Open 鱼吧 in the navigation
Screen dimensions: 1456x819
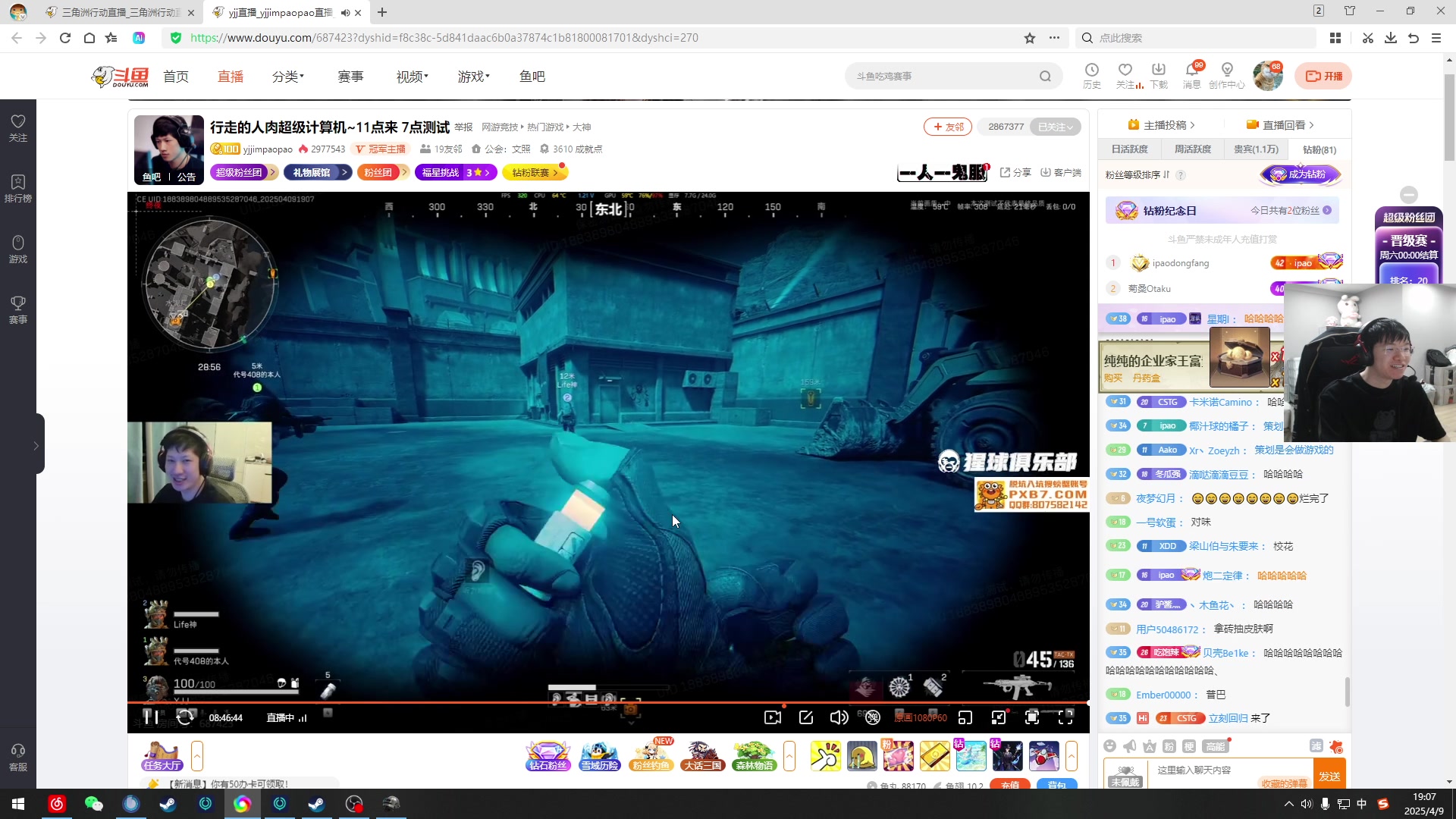532,77
